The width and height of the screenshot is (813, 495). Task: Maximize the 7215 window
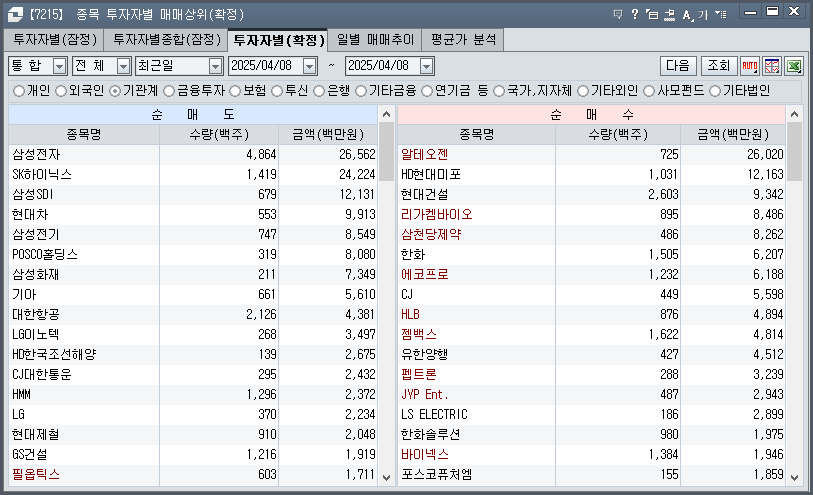[x=773, y=11]
